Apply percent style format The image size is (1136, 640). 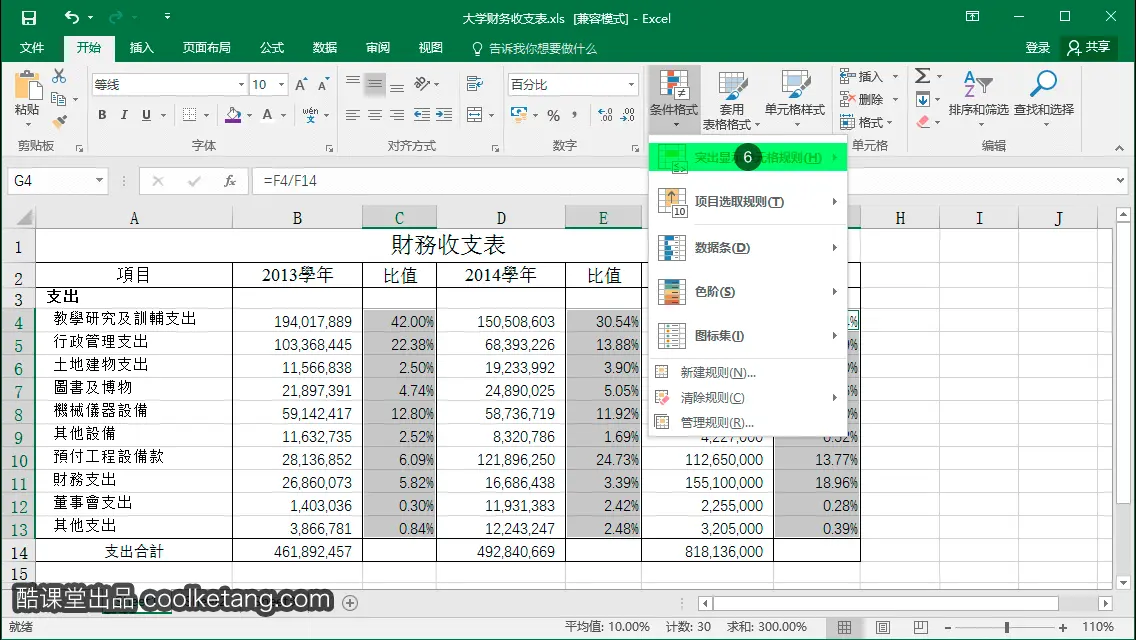tap(554, 115)
